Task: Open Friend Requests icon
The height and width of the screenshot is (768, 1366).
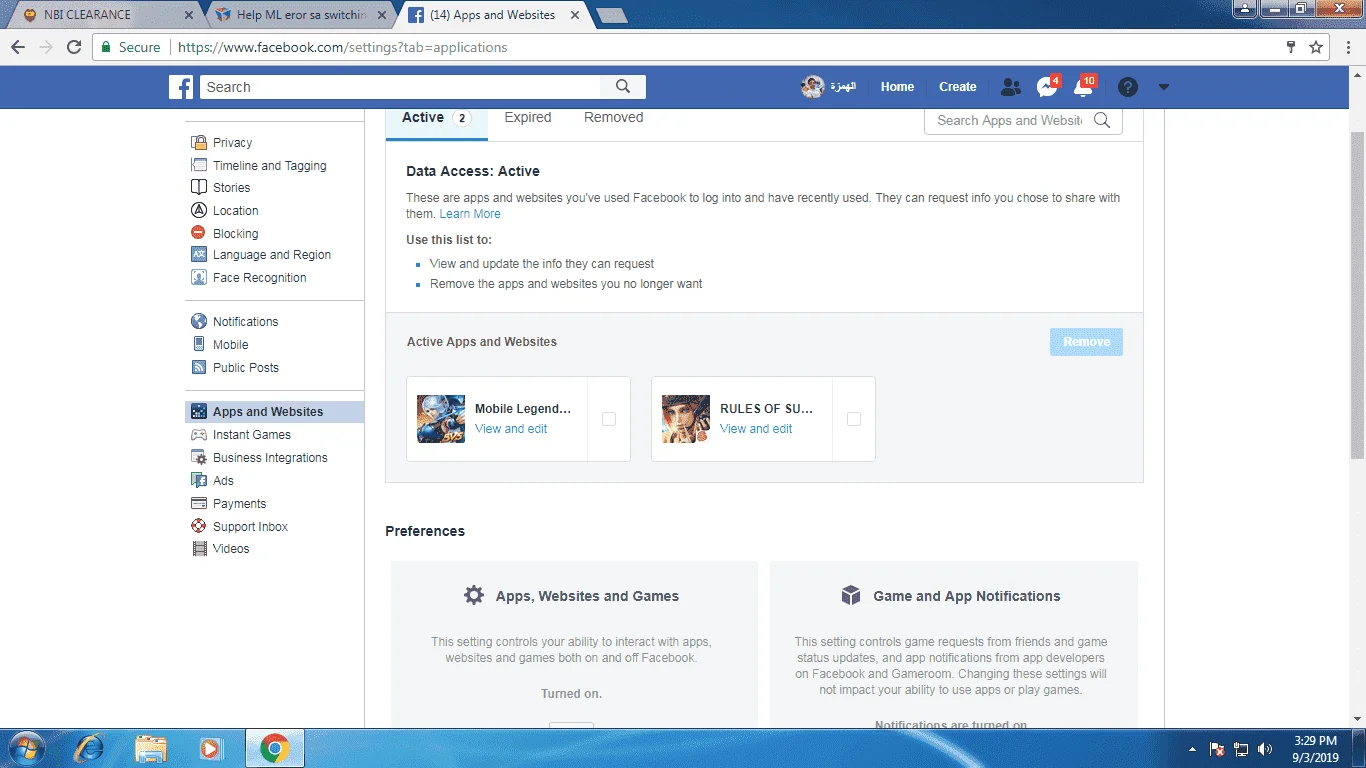Action: click(x=1011, y=87)
